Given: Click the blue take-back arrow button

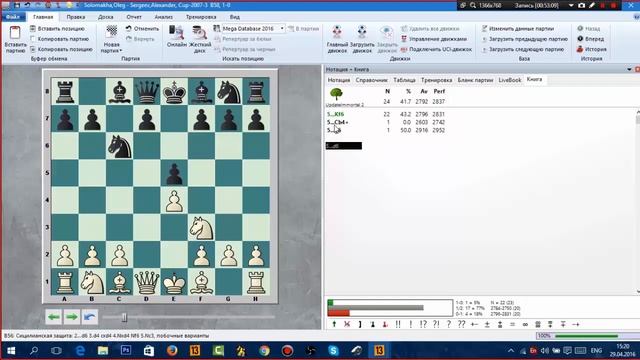Looking at the screenshot, I should pos(89,317).
